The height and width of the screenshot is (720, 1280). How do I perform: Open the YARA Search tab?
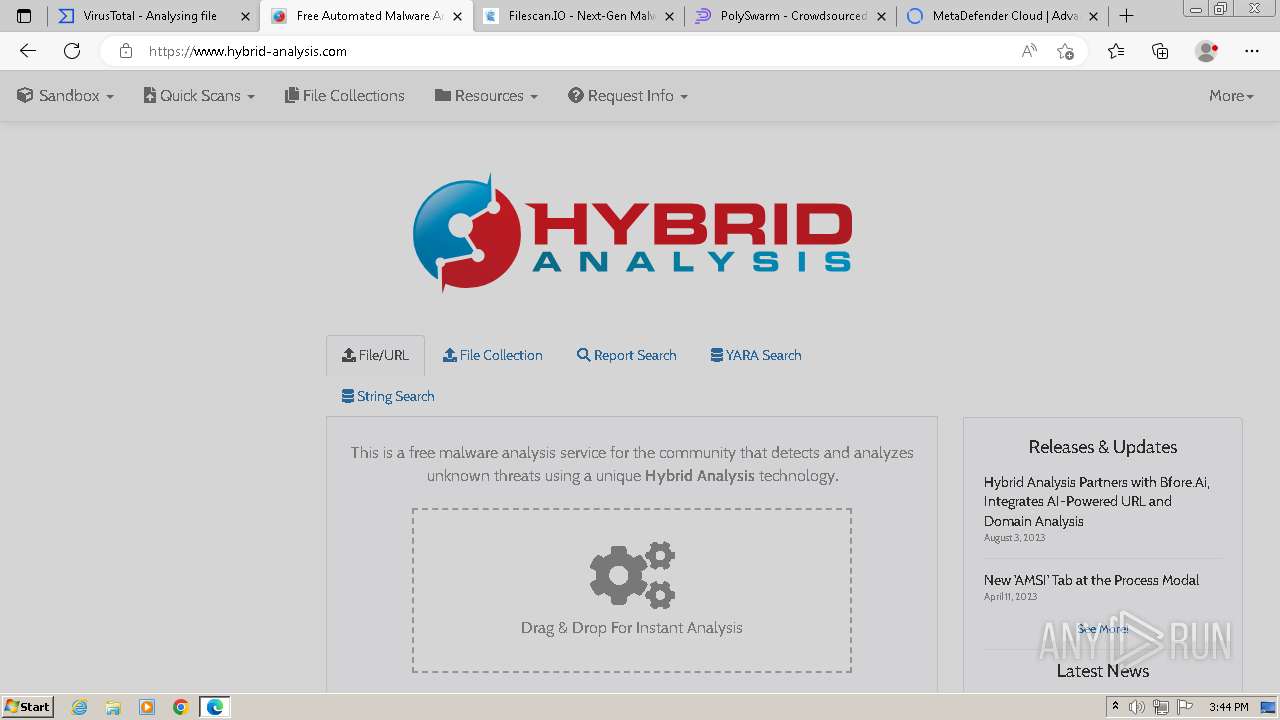pos(756,355)
